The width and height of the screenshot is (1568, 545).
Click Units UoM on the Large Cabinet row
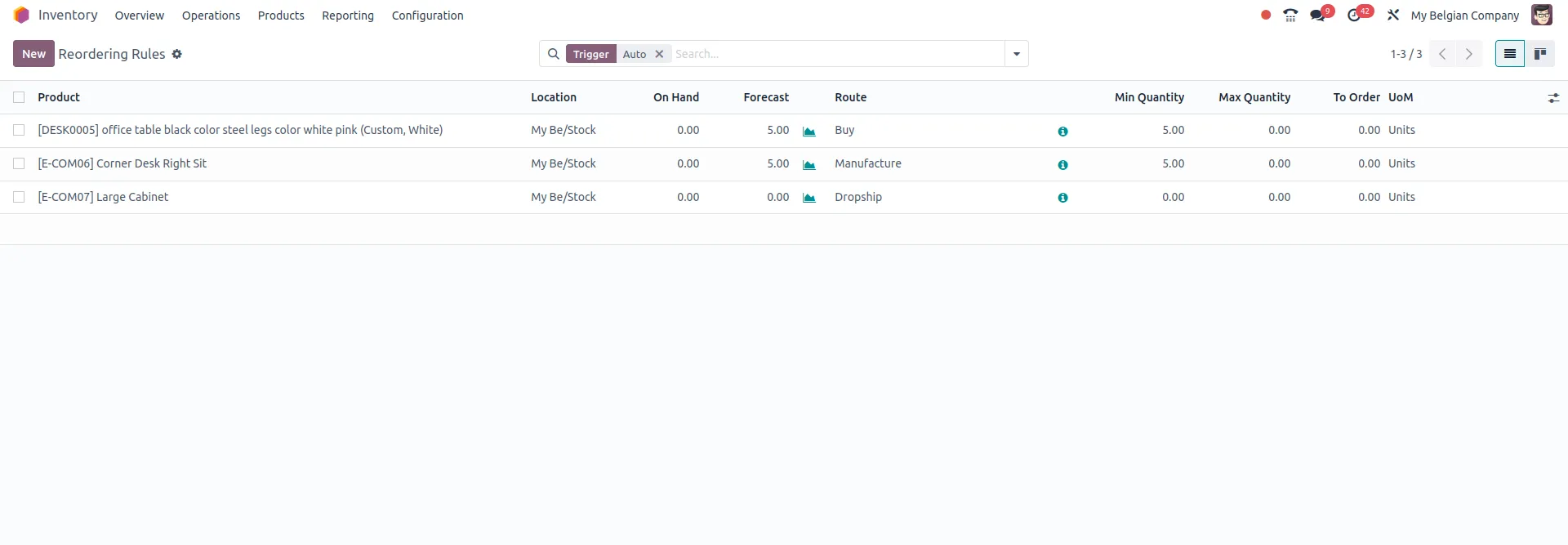(x=1401, y=197)
